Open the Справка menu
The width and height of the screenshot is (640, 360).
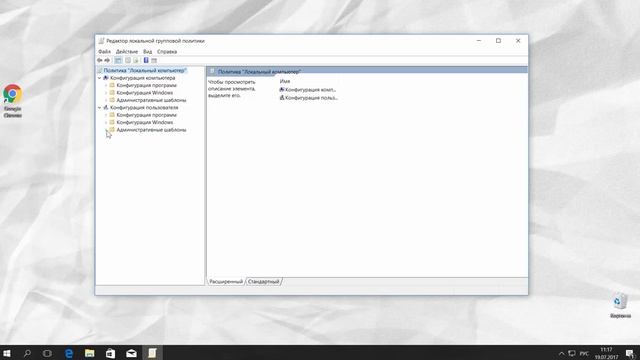[167, 51]
